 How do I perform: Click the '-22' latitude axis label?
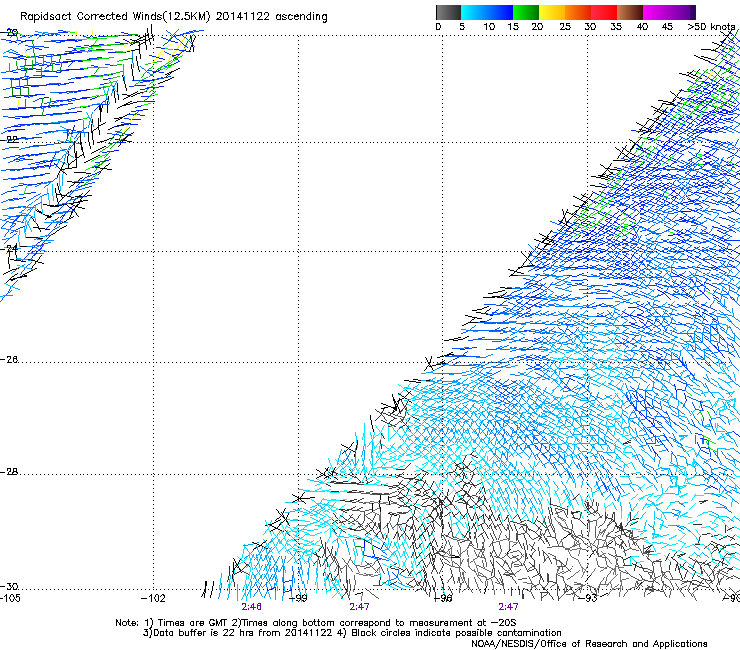[9, 140]
